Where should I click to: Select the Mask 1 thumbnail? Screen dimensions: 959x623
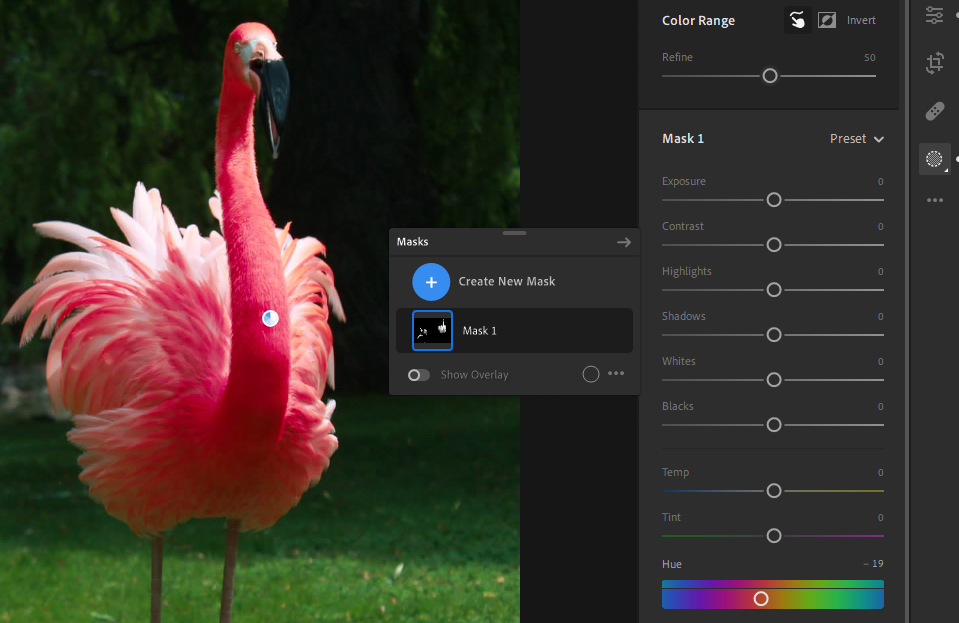(x=432, y=330)
